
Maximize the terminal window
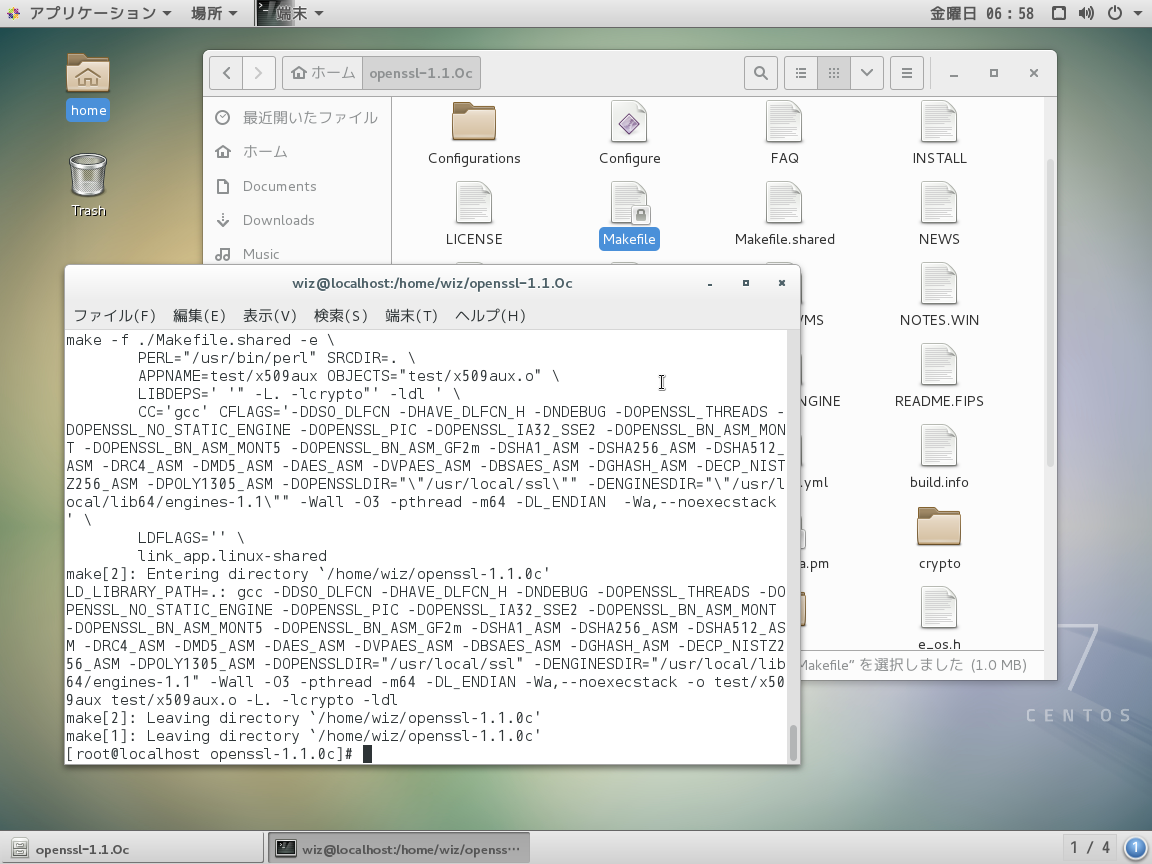[746, 284]
